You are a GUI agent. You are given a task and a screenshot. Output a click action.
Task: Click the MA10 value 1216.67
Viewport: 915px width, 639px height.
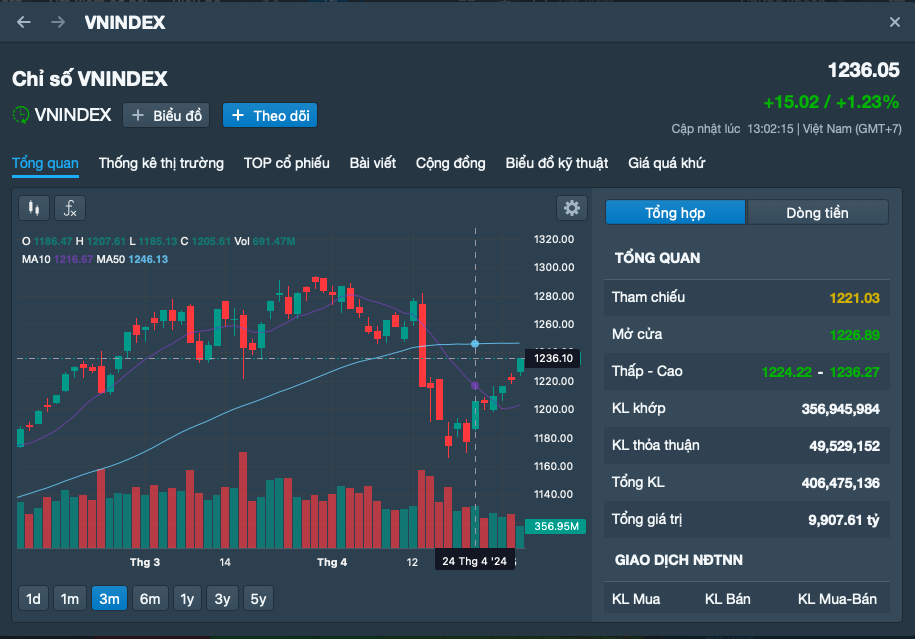(x=74, y=259)
